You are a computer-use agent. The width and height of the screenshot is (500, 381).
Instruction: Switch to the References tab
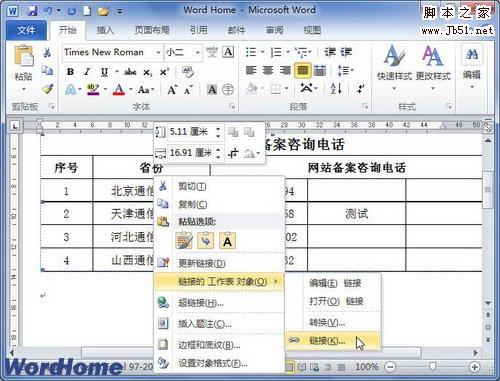click(199, 30)
